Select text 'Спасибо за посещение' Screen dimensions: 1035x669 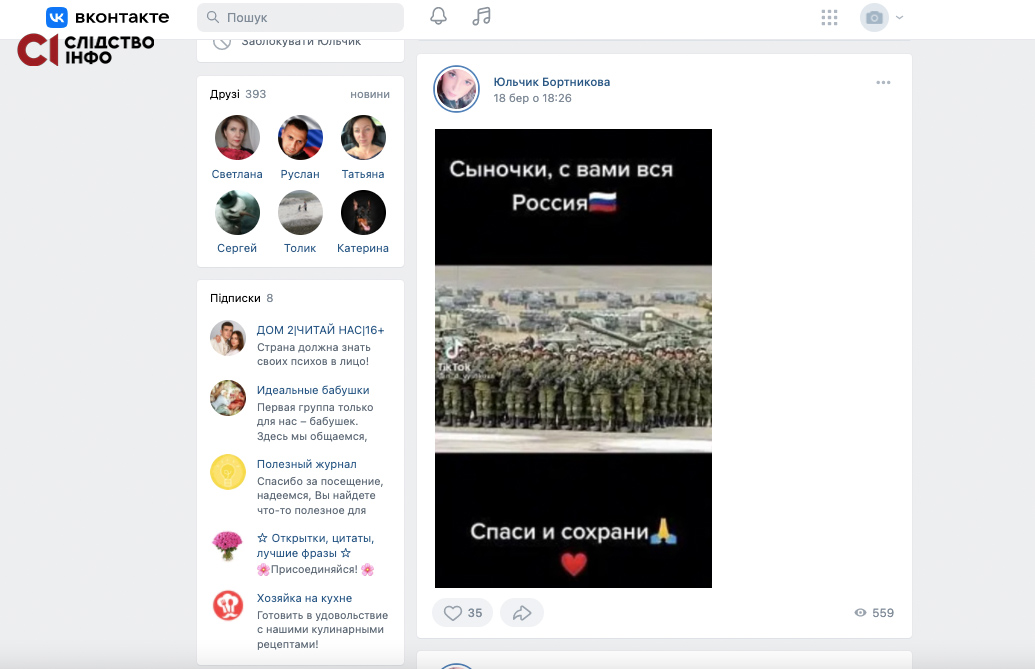319,482
